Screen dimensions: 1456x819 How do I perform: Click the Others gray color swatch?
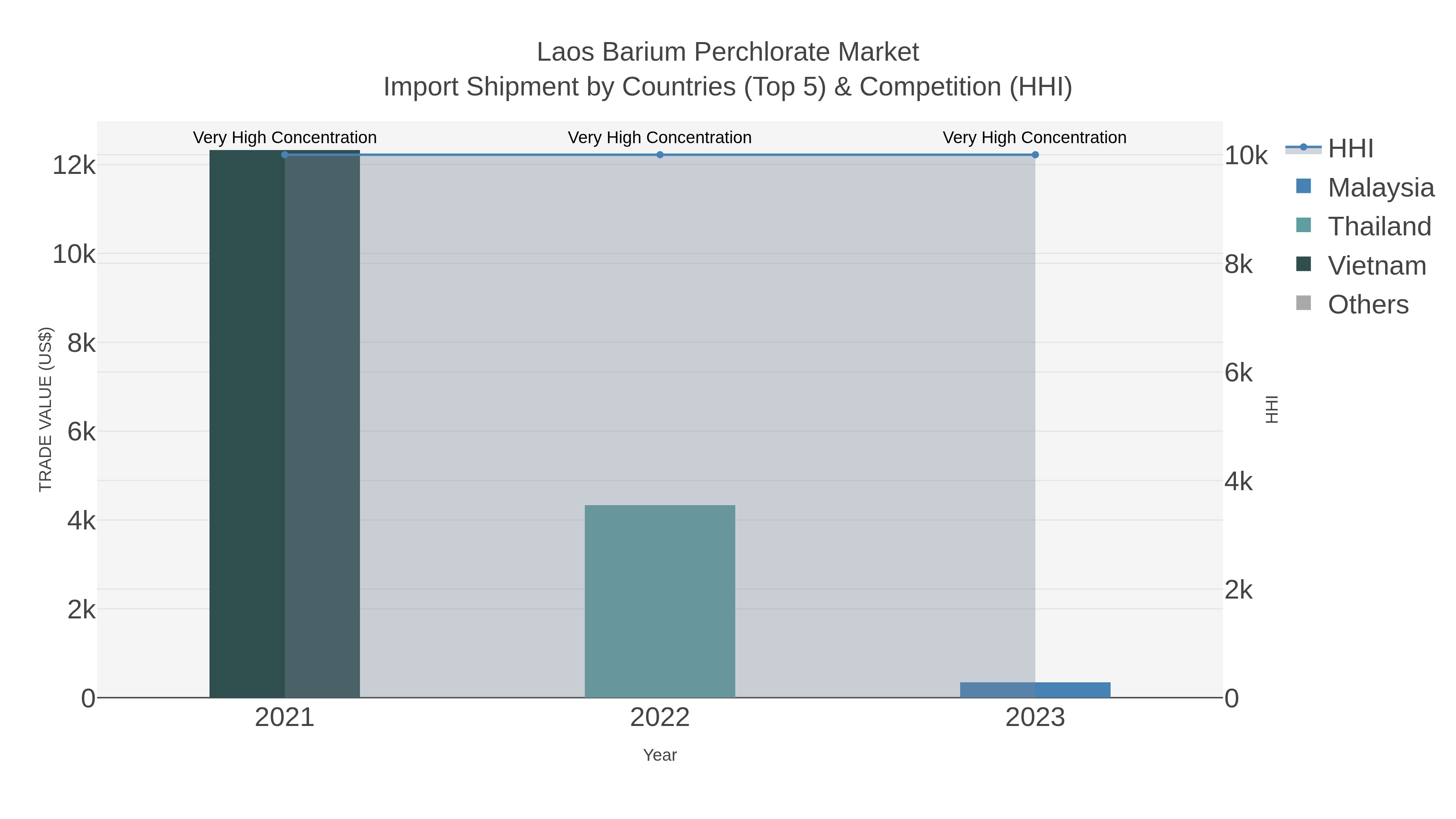point(1304,303)
